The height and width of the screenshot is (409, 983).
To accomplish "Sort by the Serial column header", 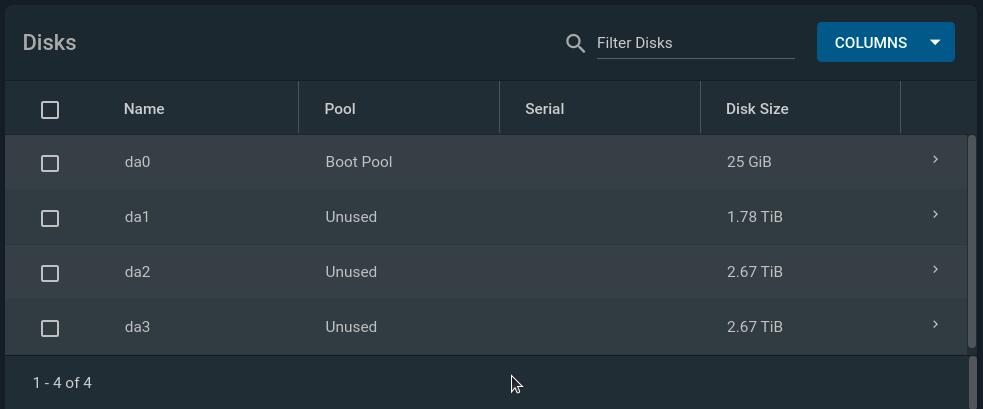I will click(x=544, y=109).
